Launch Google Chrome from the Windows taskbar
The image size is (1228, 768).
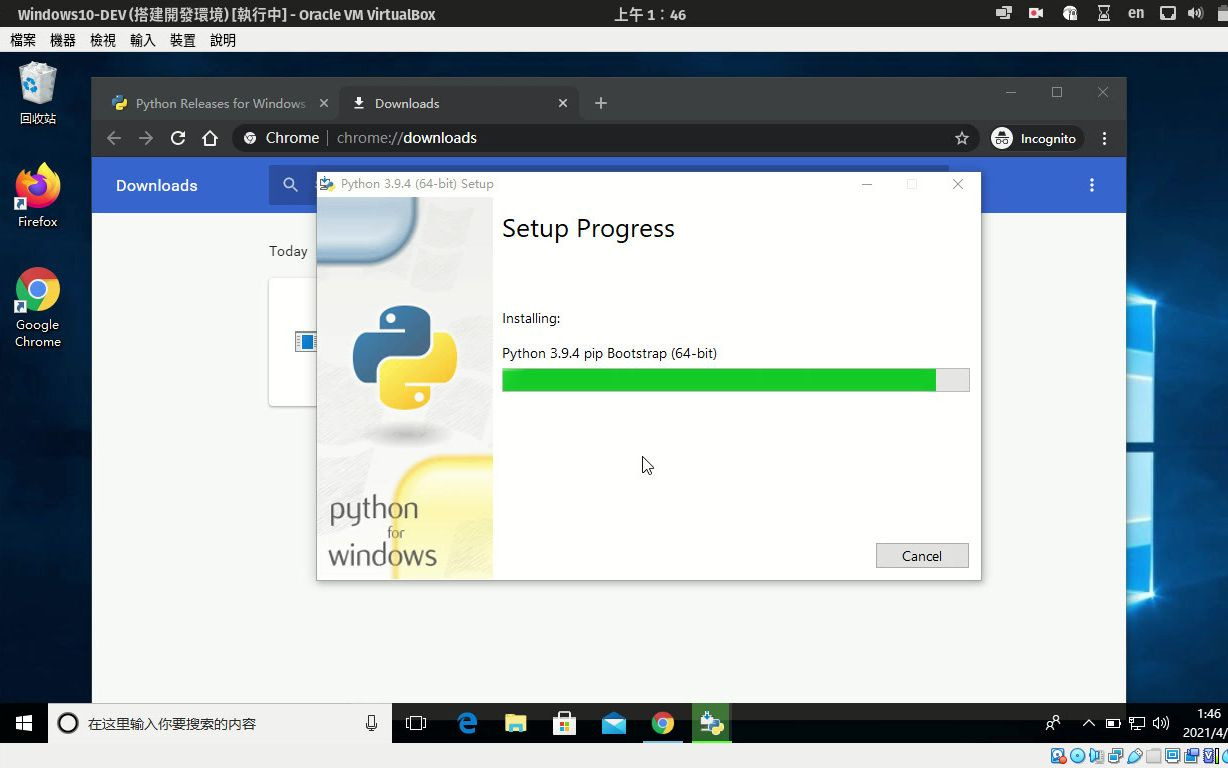pos(663,722)
